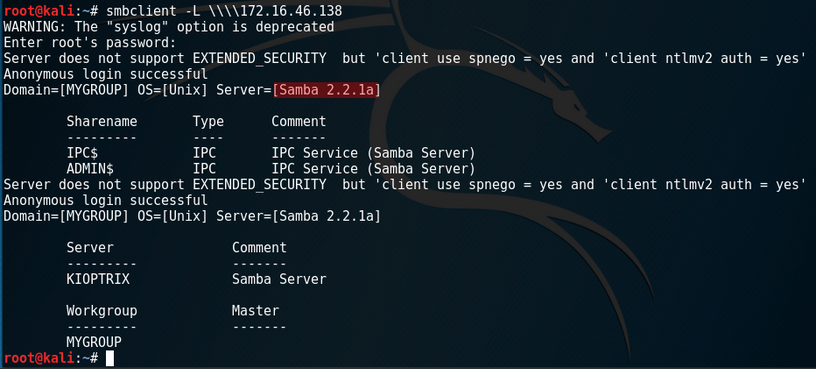Click the second Samba 2.2.1a server text
The height and width of the screenshot is (369, 816).
pyautogui.click(x=327, y=217)
